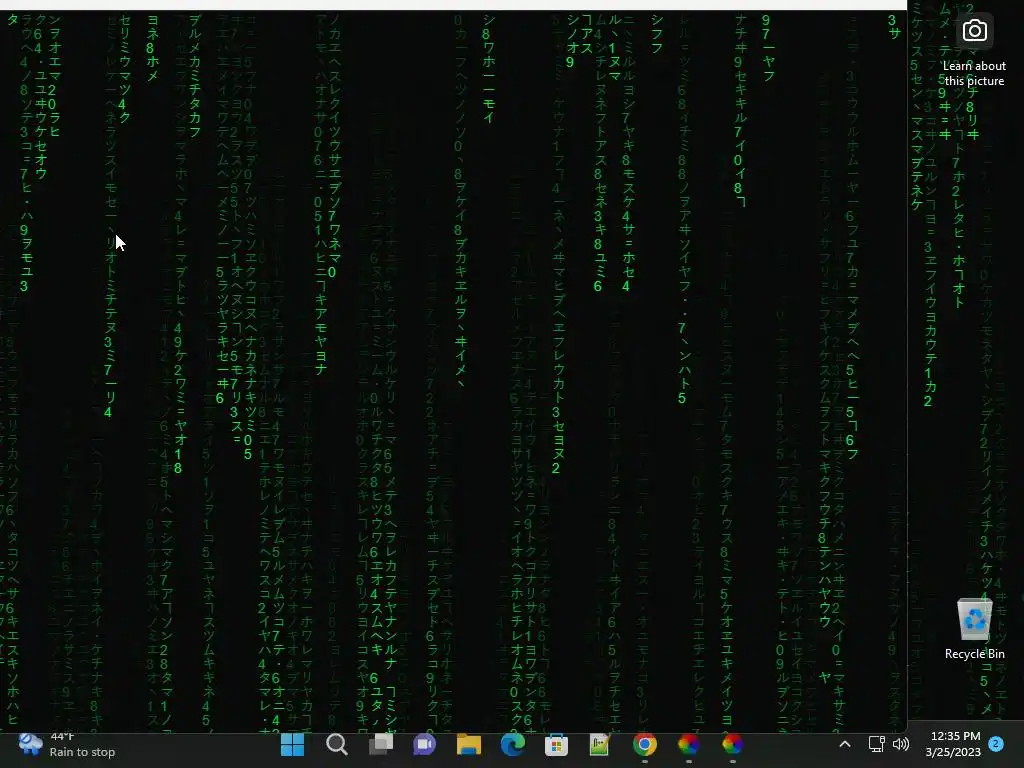Open Microsoft Store from the taskbar
Viewport: 1024px width, 768px height.
tap(556, 744)
